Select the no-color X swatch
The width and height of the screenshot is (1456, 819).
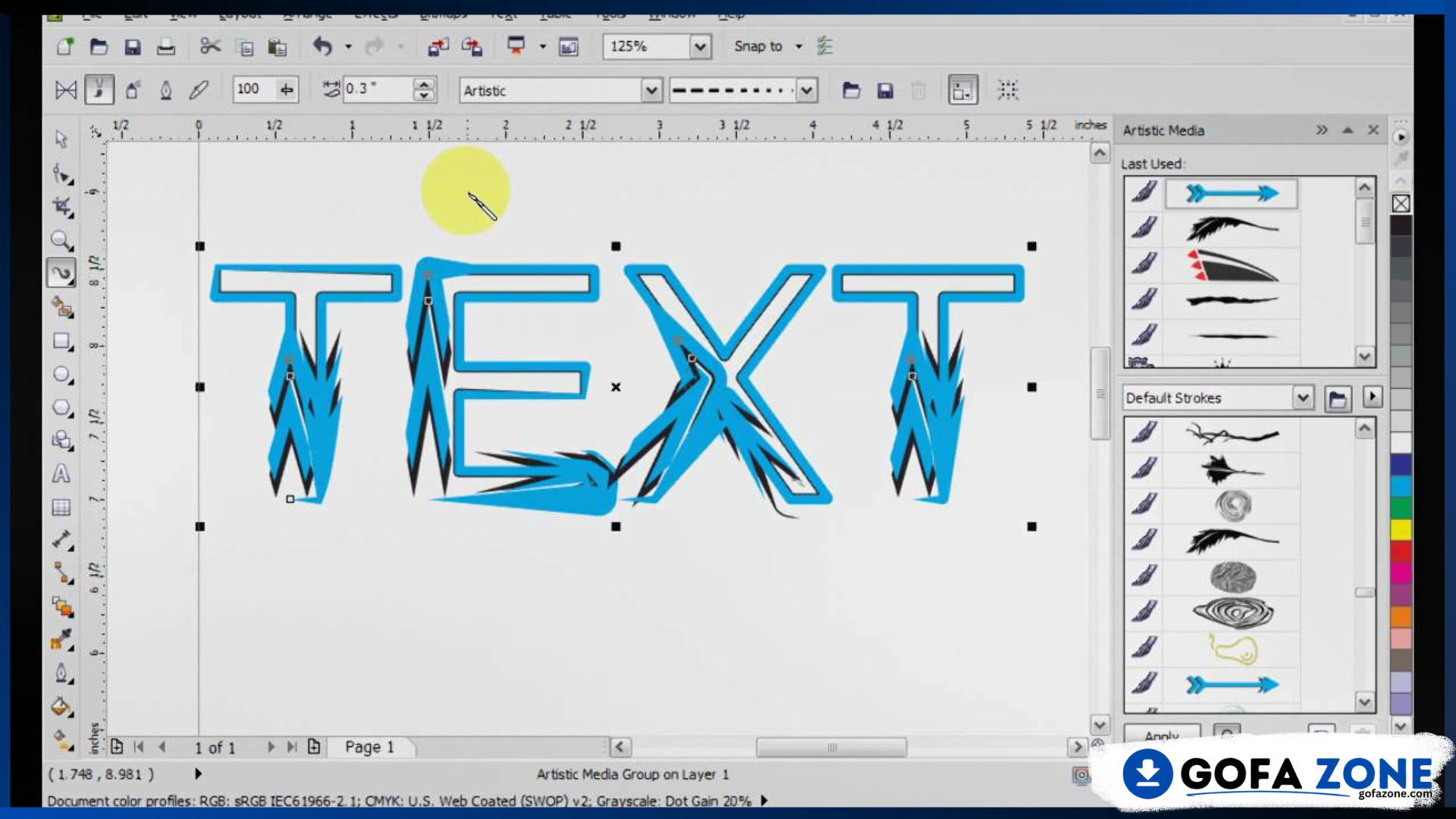click(1401, 203)
